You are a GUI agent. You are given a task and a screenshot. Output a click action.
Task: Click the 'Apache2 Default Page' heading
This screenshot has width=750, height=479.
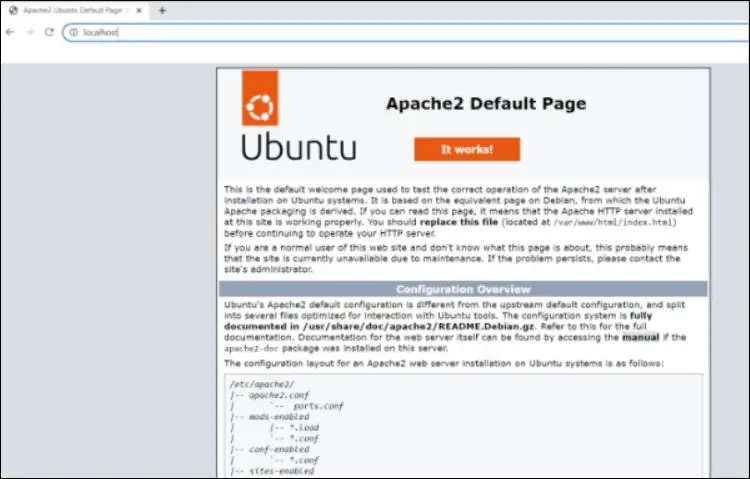pos(486,103)
